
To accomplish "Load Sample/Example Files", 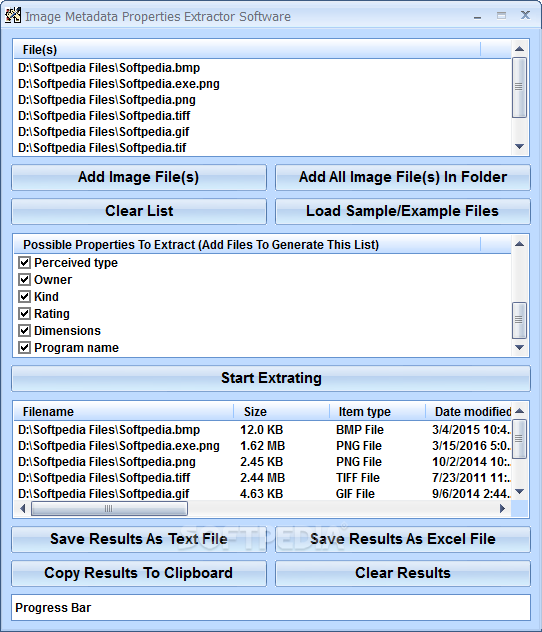I will click(x=403, y=211).
